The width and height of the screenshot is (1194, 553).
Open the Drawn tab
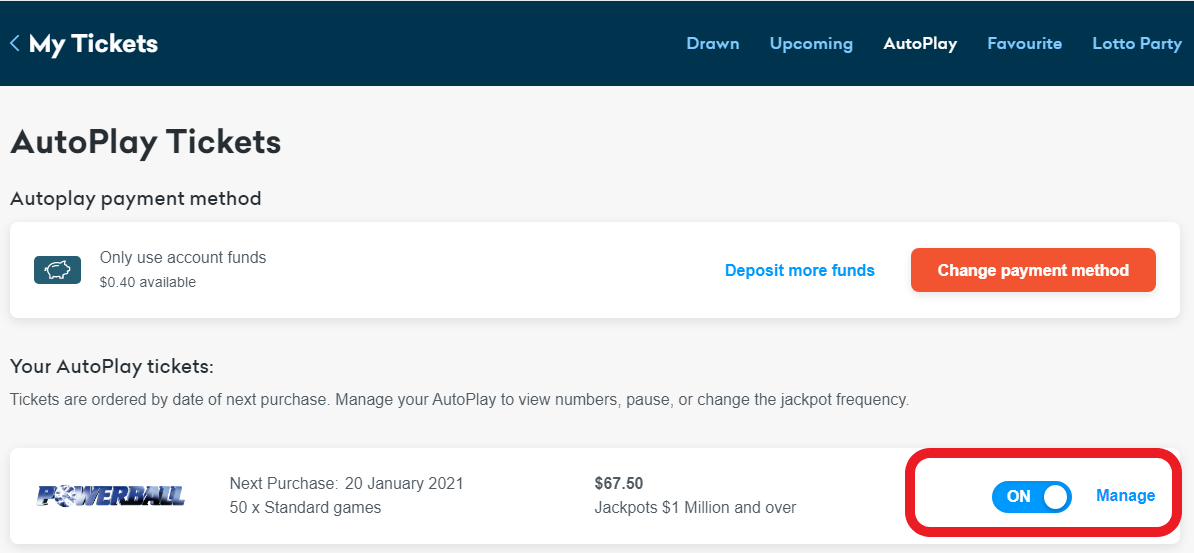pos(713,43)
